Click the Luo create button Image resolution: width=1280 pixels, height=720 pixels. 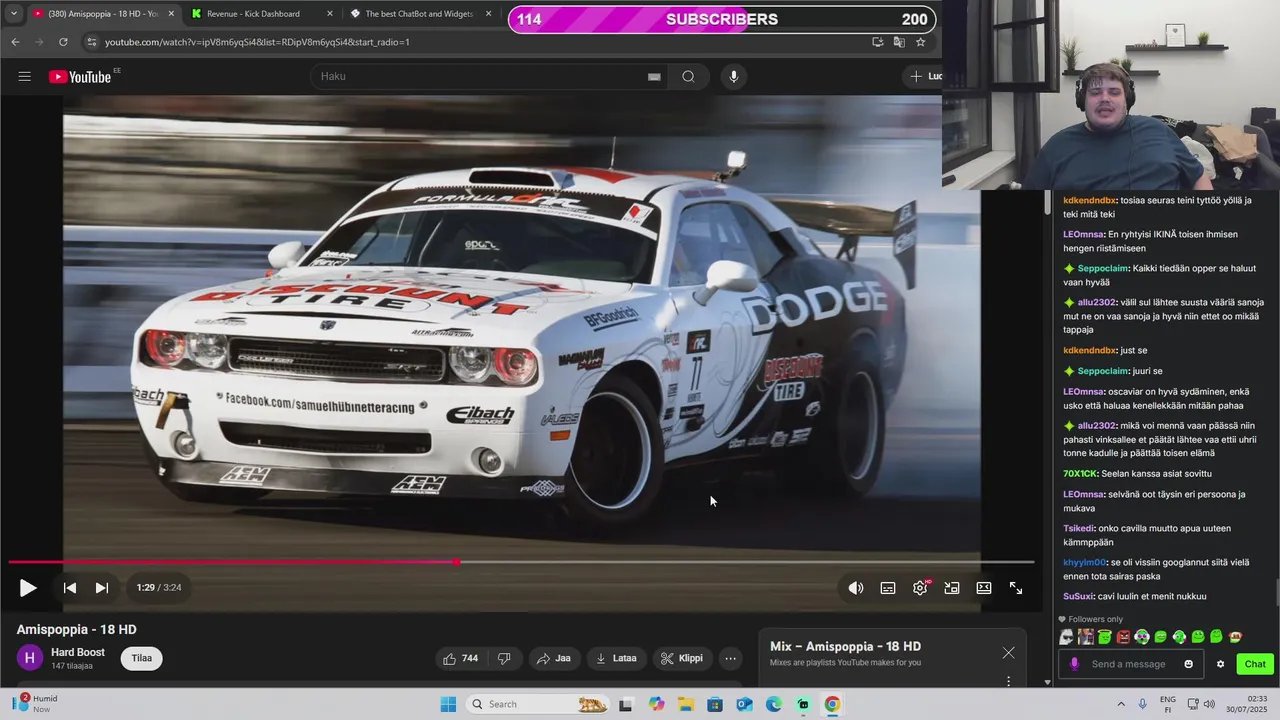[x=923, y=77]
